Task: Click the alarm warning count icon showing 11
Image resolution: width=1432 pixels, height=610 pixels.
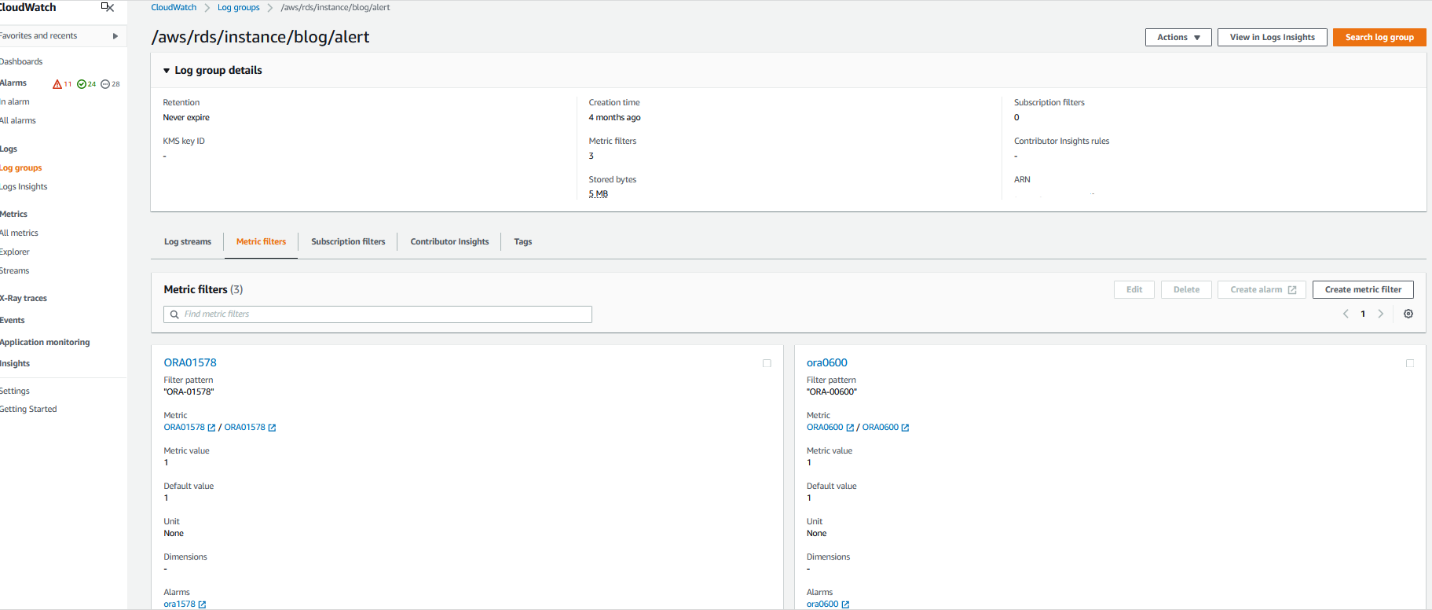Action: (x=62, y=84)
